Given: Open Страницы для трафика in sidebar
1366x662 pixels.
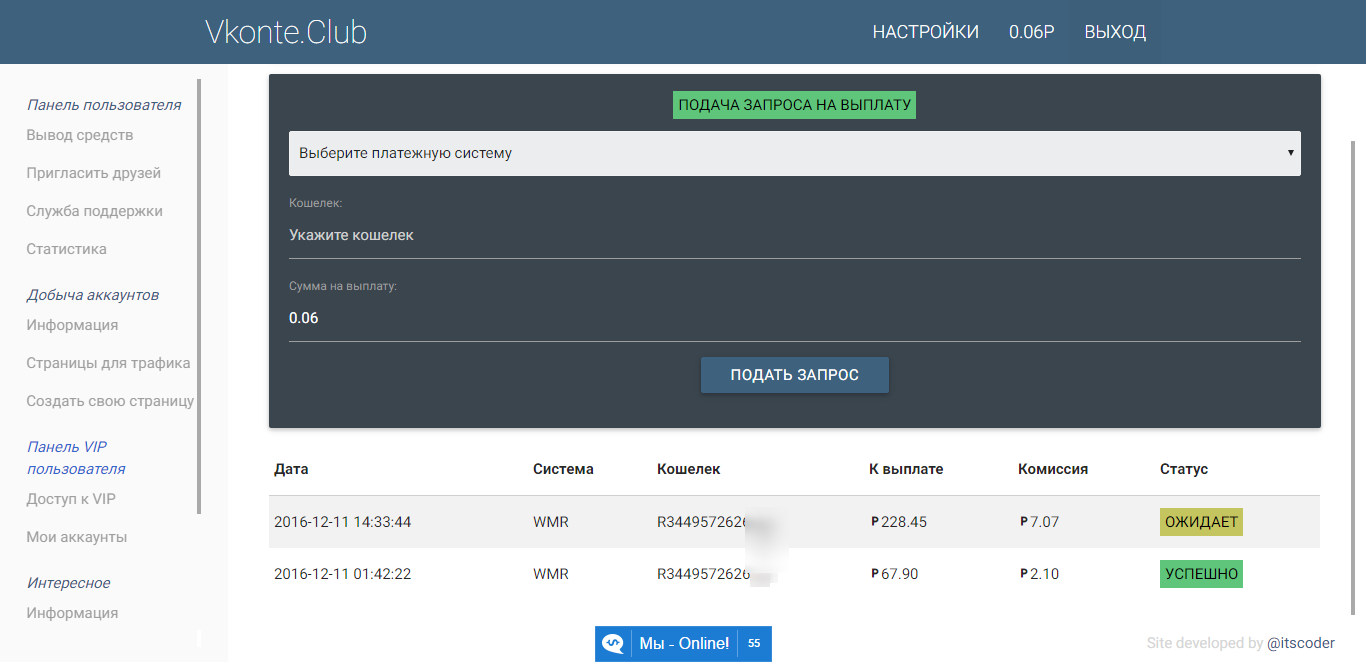Looking at the screenshot, I should tap(108, 363).
